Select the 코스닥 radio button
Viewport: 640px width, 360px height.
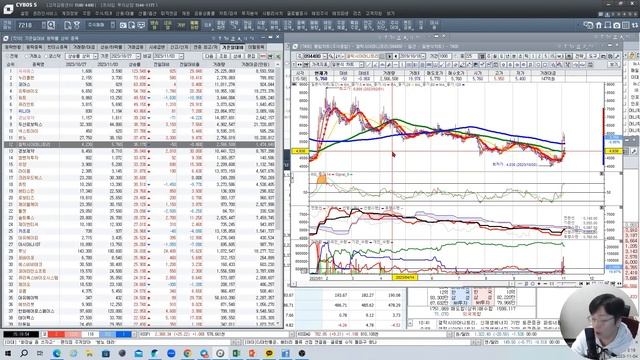[53, 56]
